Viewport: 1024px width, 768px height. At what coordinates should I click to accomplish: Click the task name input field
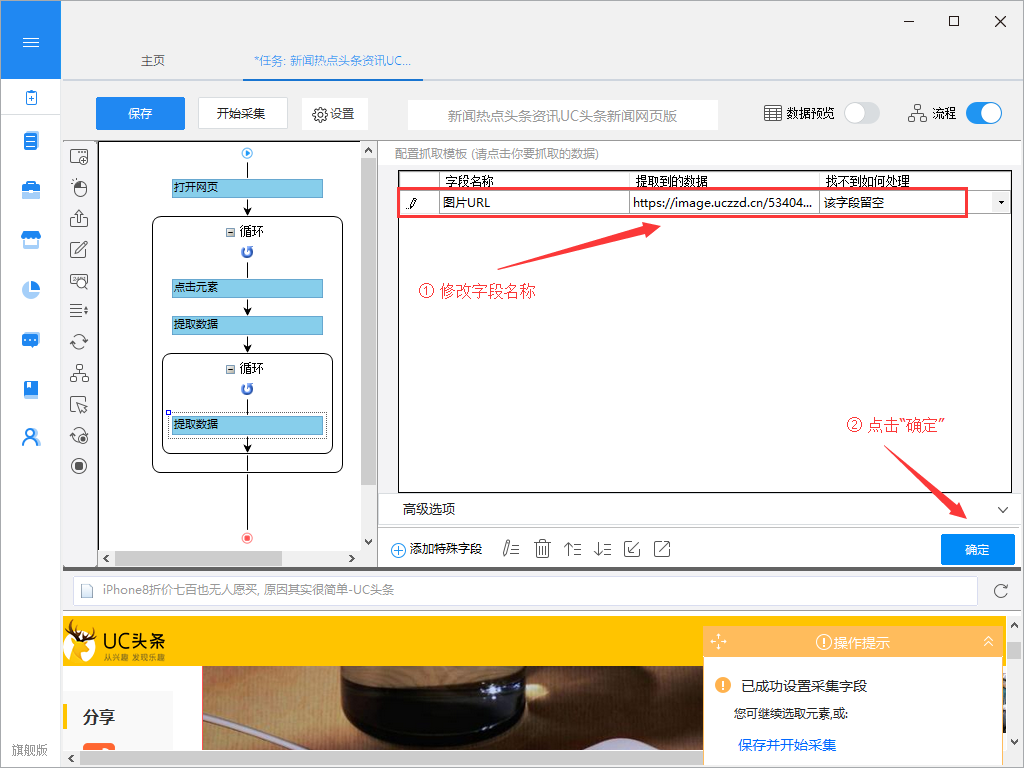click(x=562, y=115)
